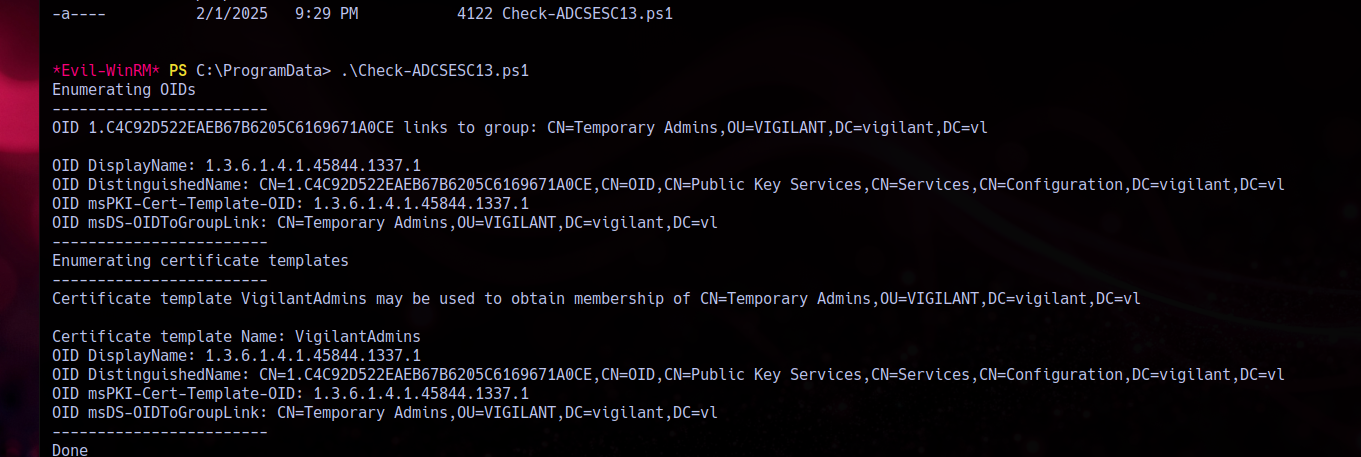The image size is (1361, 457).
Task: Click the 'may be used to obtain membership' line
Action: 596,299
